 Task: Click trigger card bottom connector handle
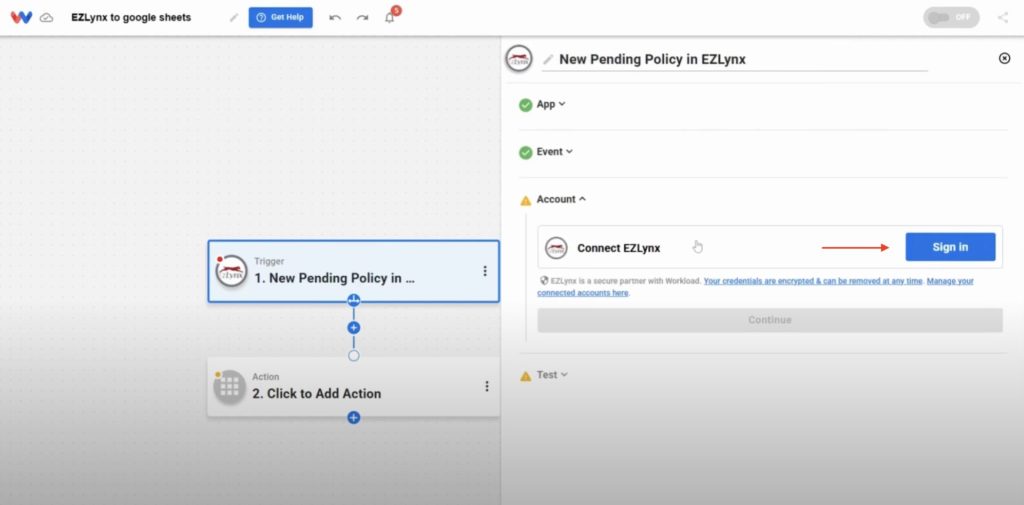click(354, 301)
